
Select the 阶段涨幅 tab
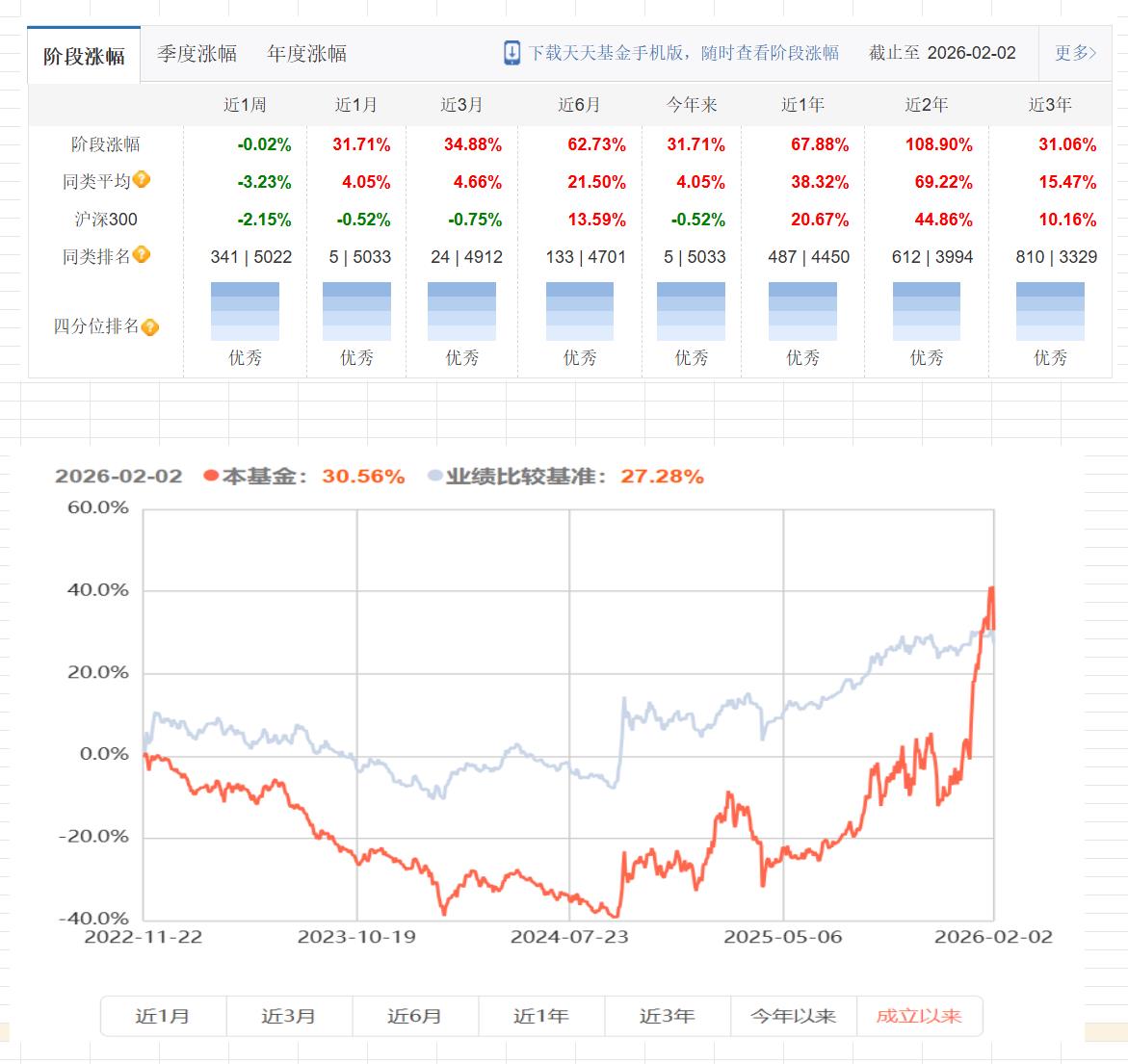[x=84, y=55]
